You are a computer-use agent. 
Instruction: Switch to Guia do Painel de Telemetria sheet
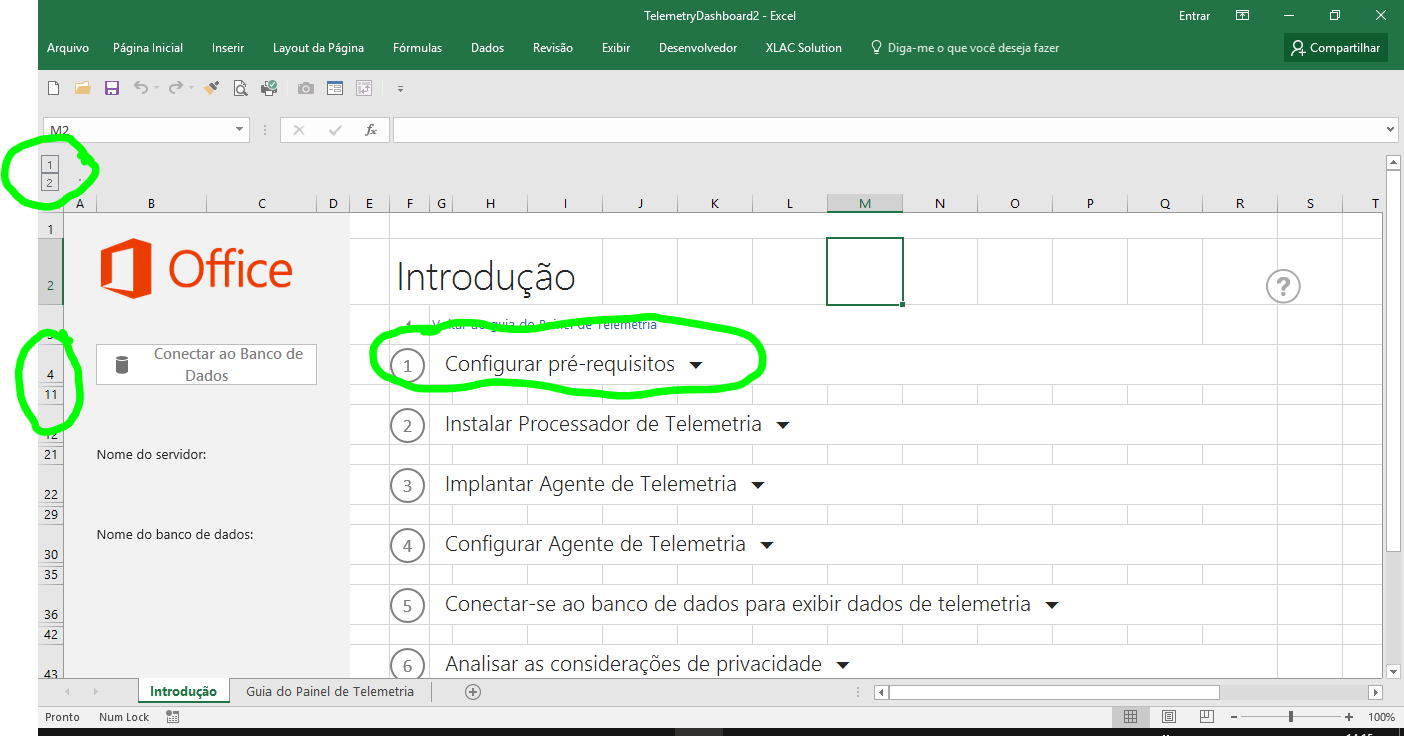pos(330,692)
